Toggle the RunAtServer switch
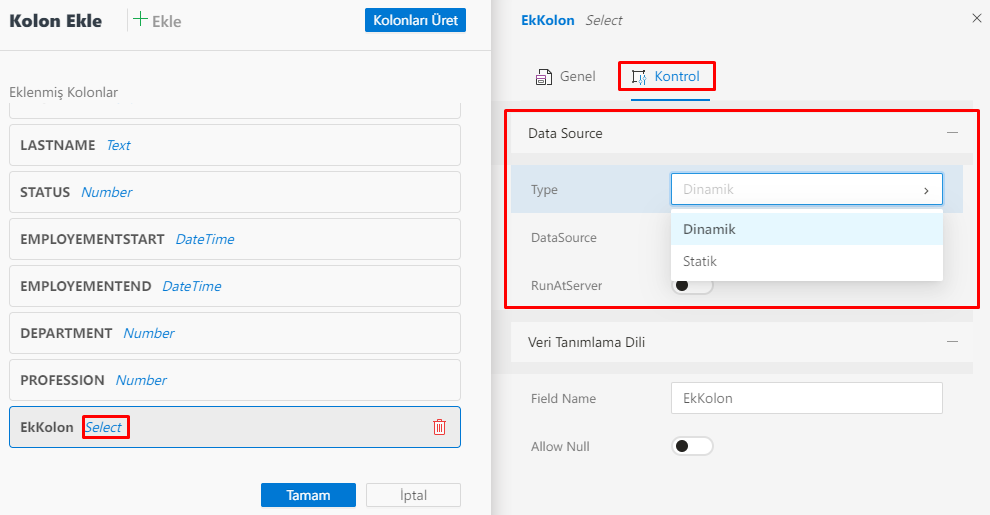This screenshot has height=515, width=990. tap(692, 285)
